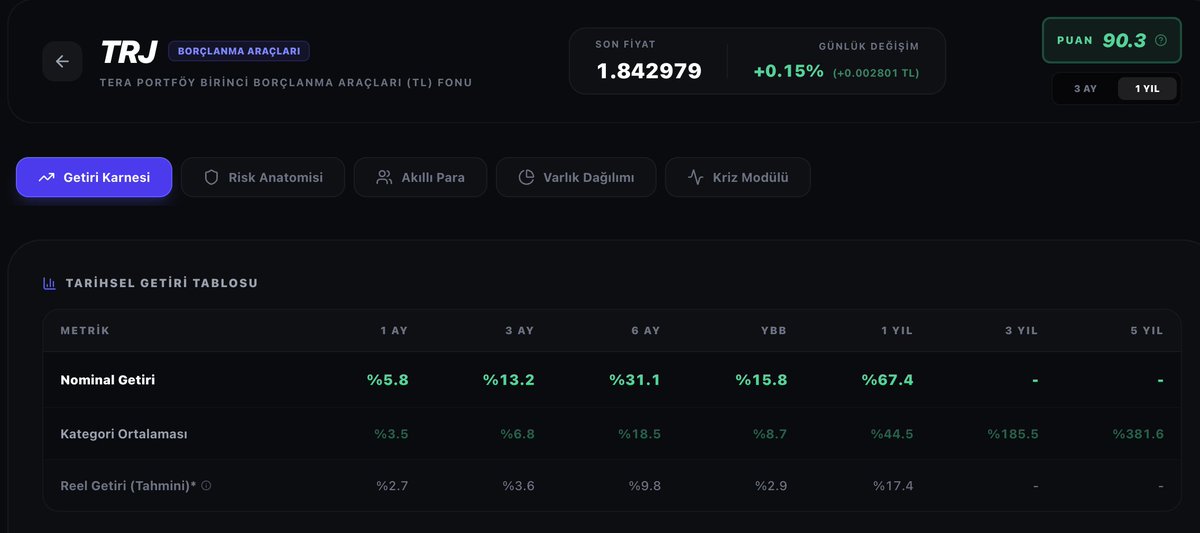
Task: Click the (+0.002801 TL) change amount
Action: pyautogui.click(x=876, y=73)
